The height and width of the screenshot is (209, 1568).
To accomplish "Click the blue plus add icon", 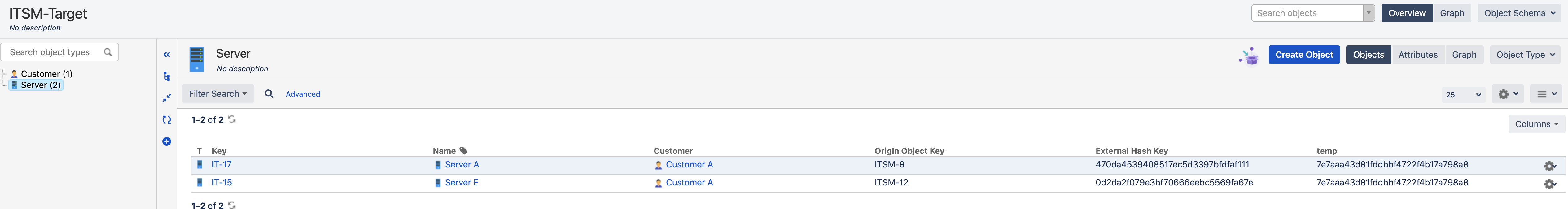I will pyautogui.click(x=166, y=141).
